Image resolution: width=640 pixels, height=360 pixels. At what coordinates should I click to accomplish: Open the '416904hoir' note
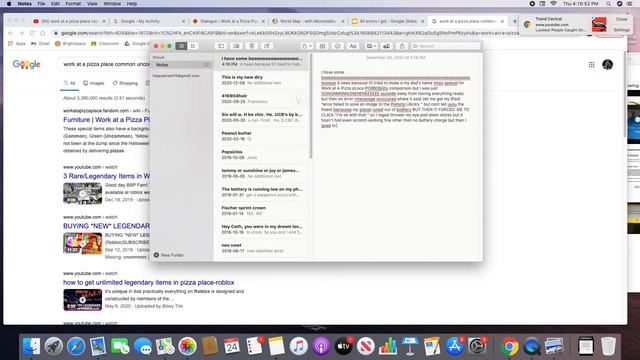point(262,99)
